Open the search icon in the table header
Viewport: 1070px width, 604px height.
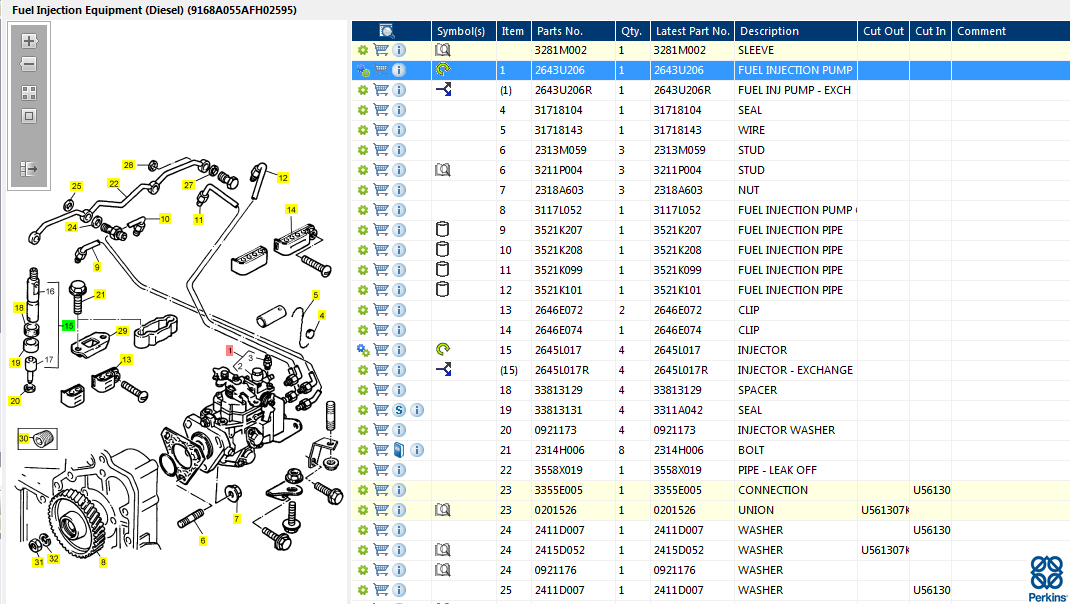(386, 31)
